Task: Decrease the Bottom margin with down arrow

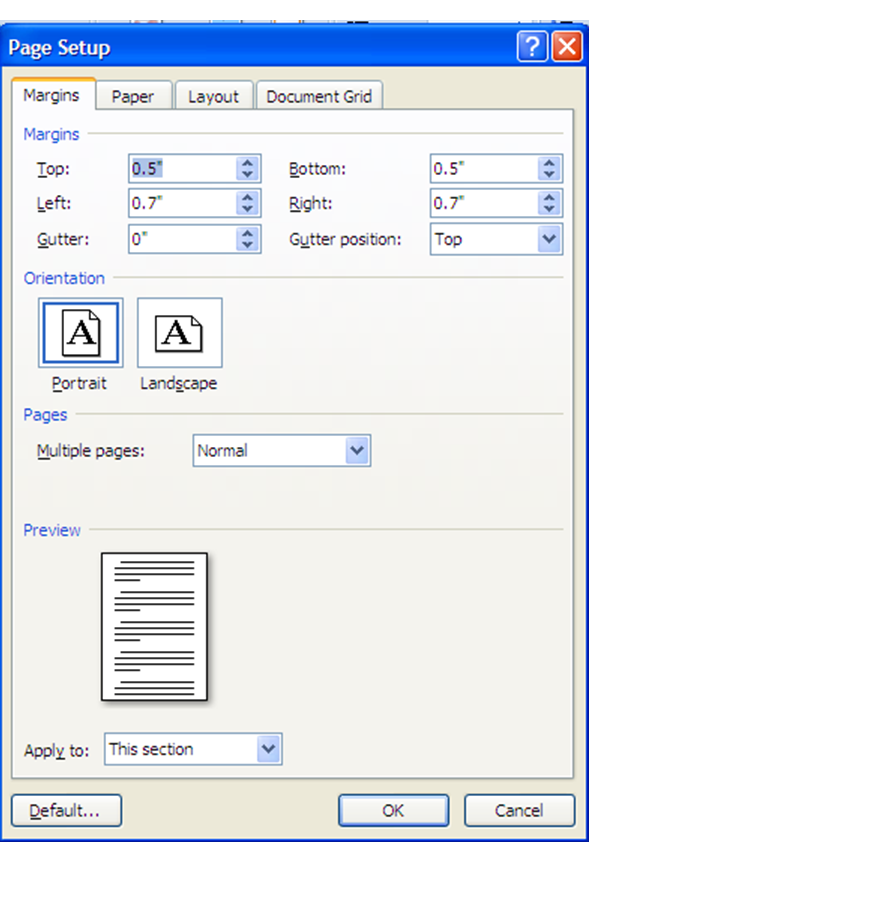Action: pyautogui.click(x=548, y=174)
